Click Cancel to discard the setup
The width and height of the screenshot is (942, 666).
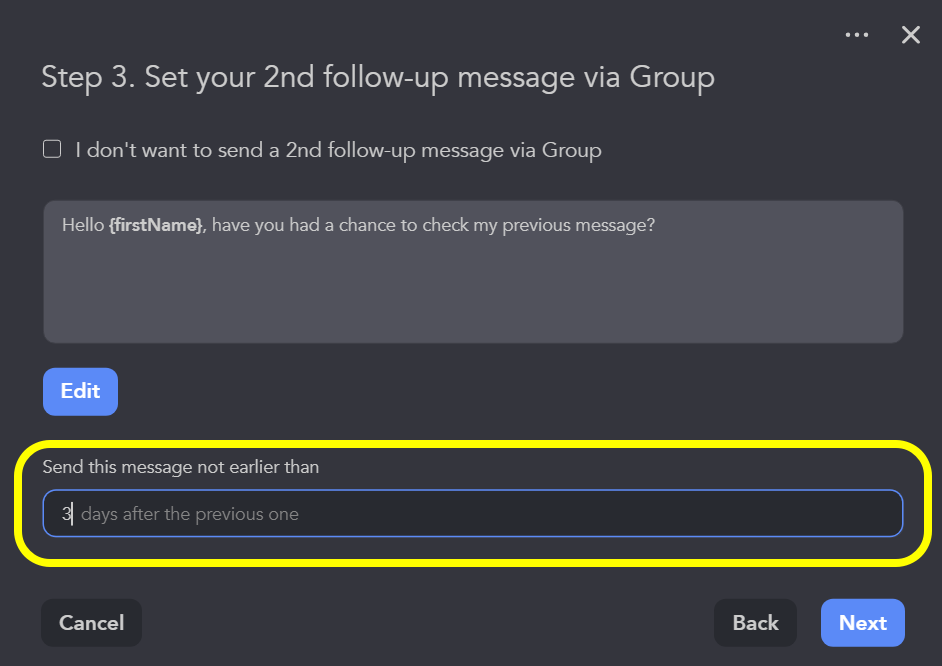[91, 623]
